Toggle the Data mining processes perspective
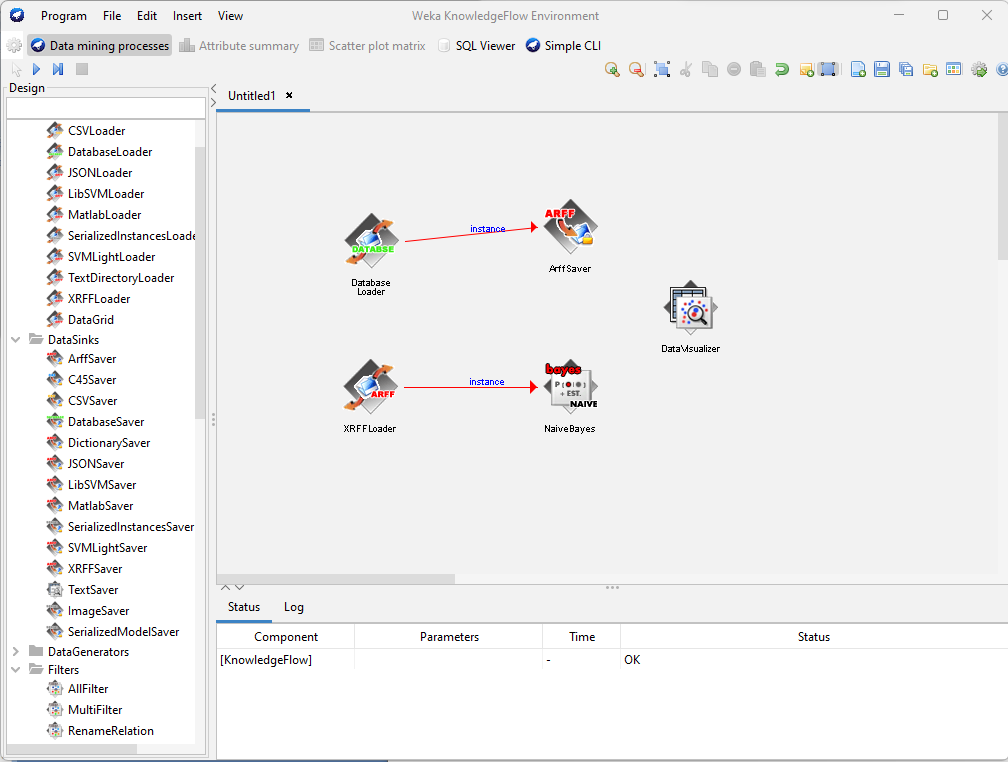 (x=100, y=45)
